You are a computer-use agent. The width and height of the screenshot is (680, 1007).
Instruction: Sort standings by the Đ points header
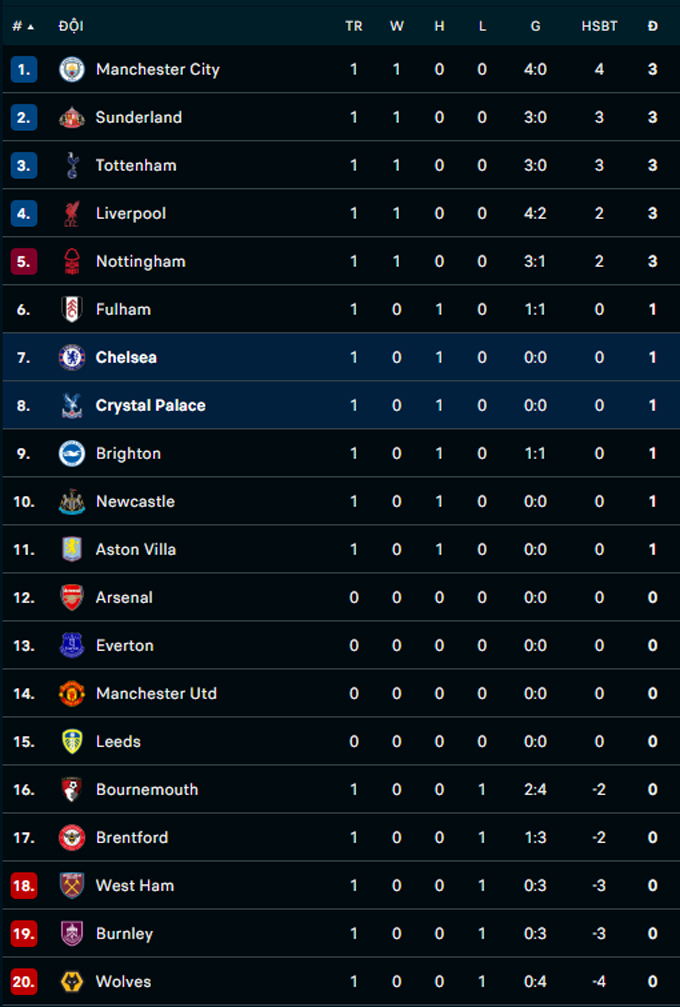[x=653, y=26]
